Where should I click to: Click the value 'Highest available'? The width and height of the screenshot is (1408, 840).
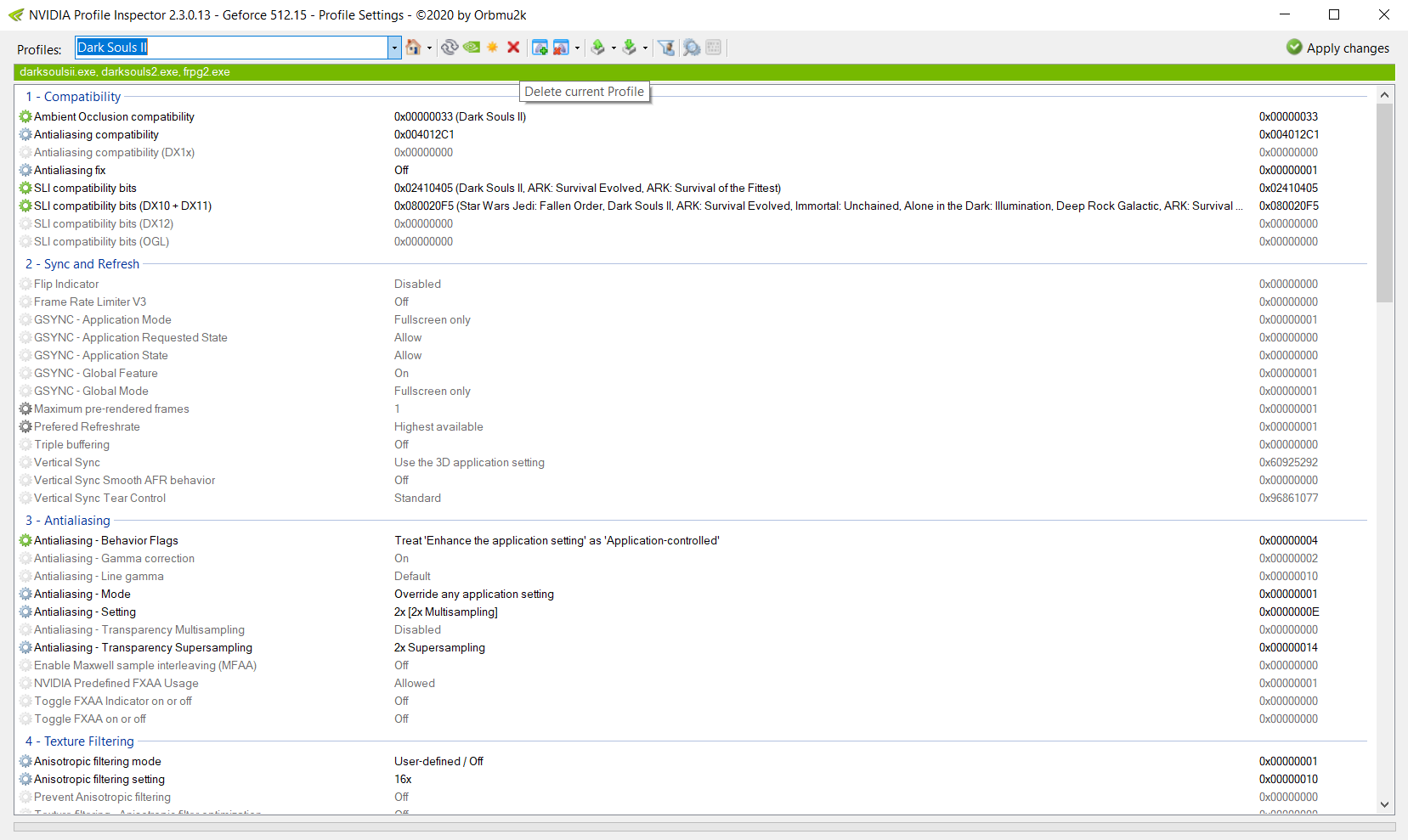[438, 426]
